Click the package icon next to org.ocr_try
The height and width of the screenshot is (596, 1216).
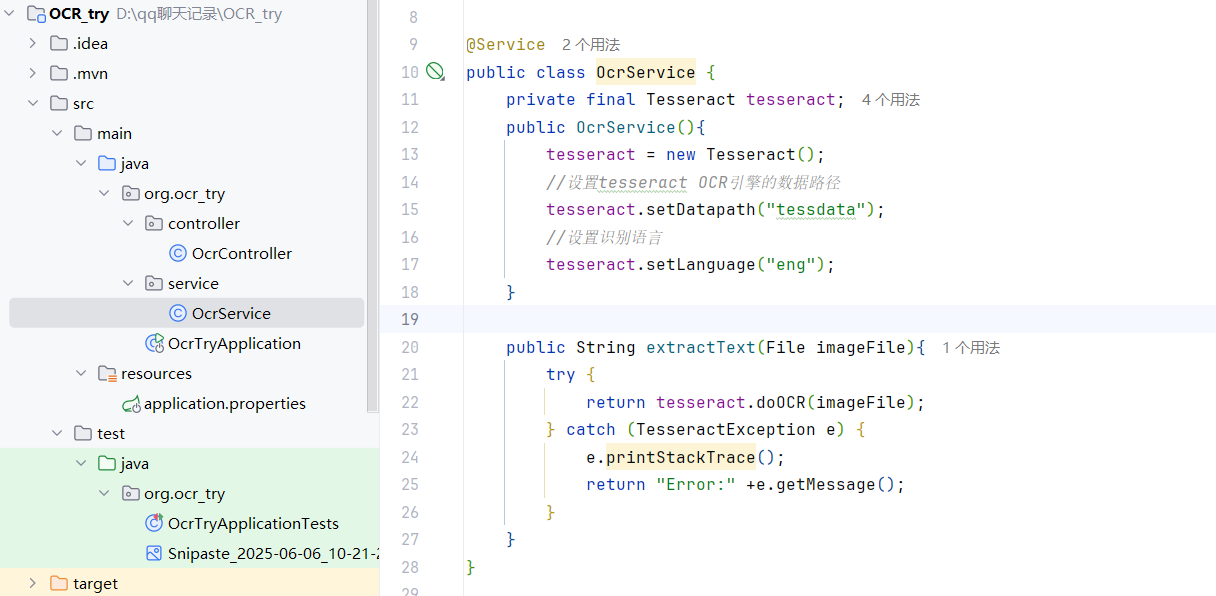tap(128, 193)
